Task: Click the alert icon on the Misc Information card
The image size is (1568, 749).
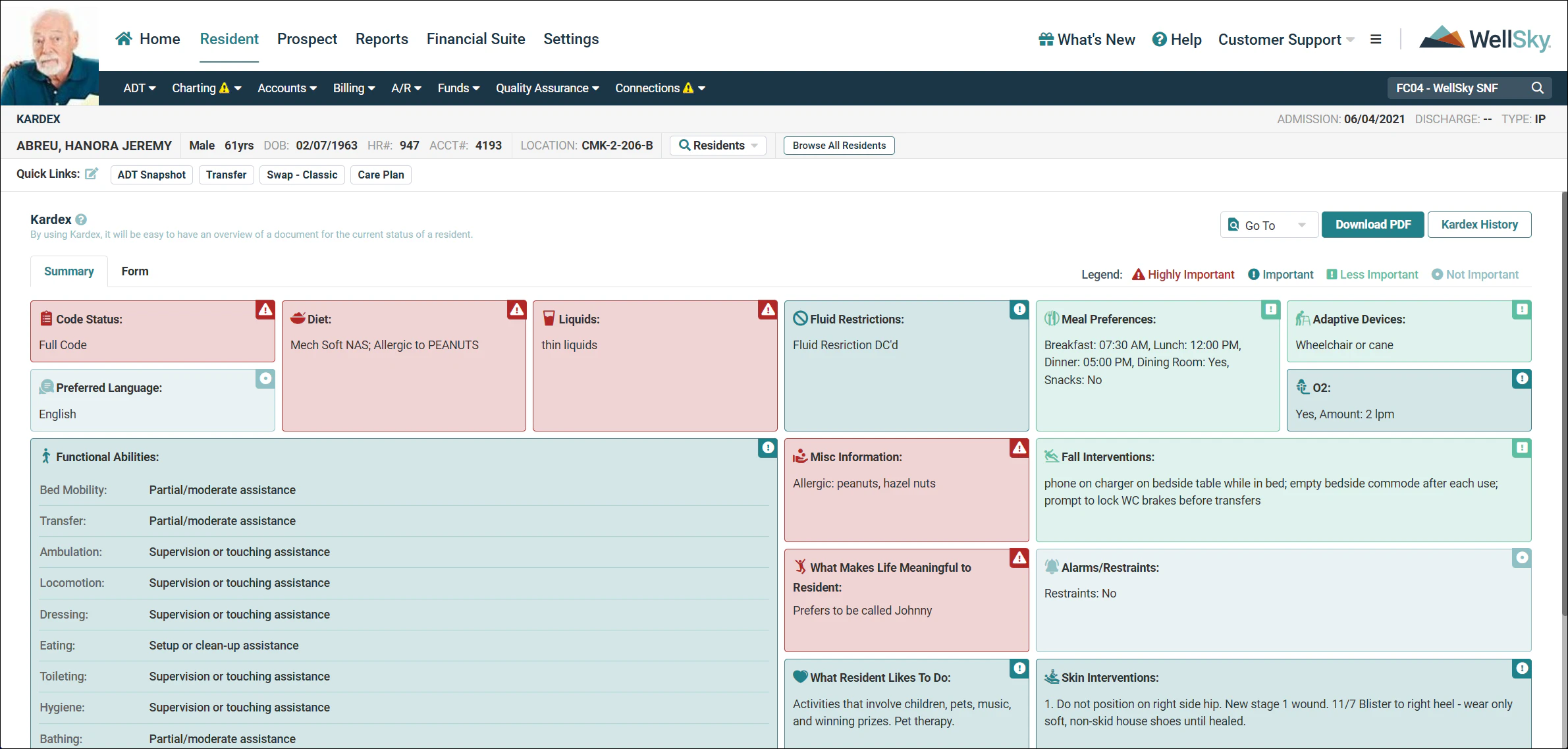Action: click(1019, 448)
